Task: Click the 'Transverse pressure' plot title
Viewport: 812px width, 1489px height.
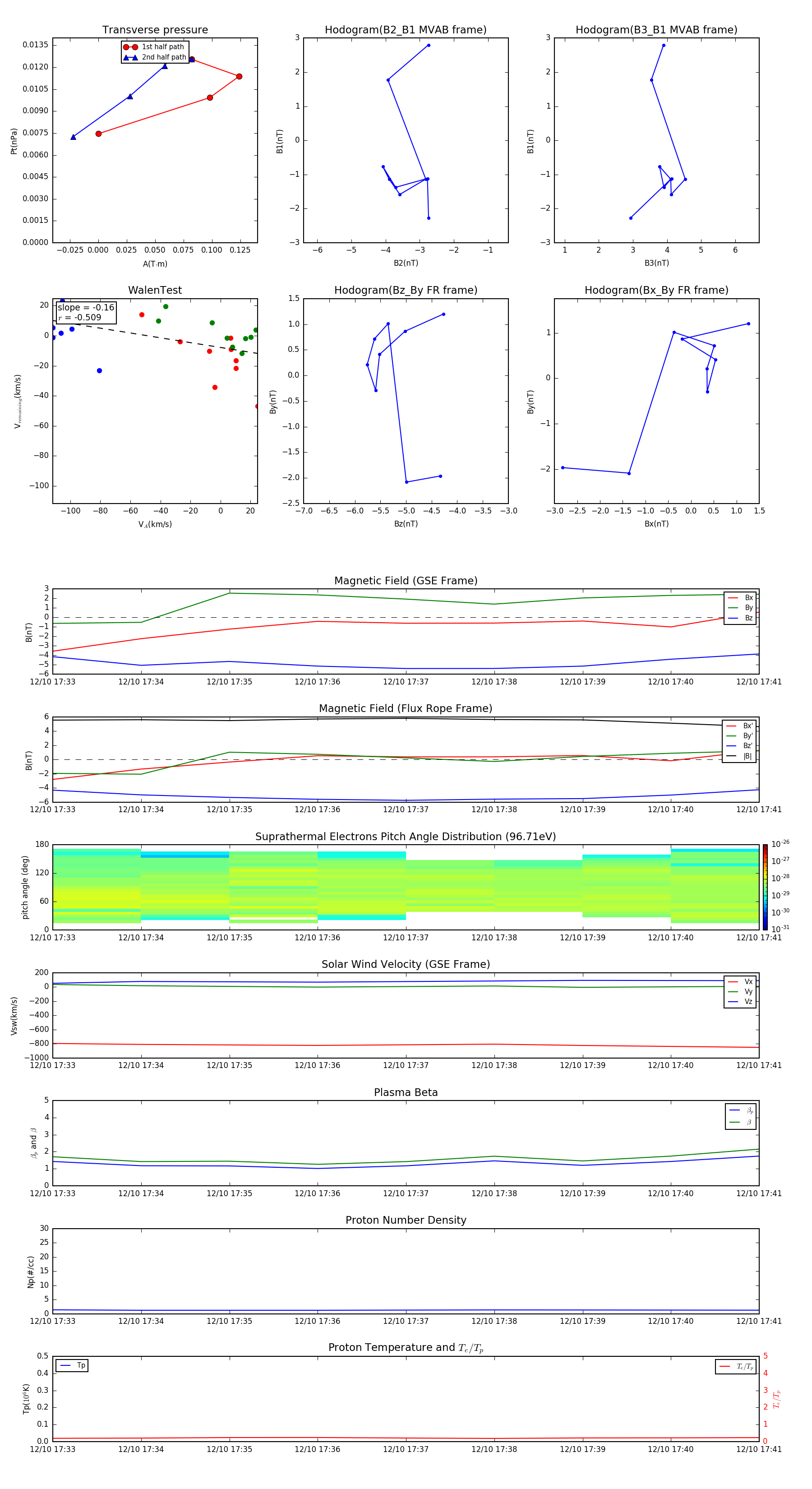Action: pyautogui.click(x=155, y=30)
